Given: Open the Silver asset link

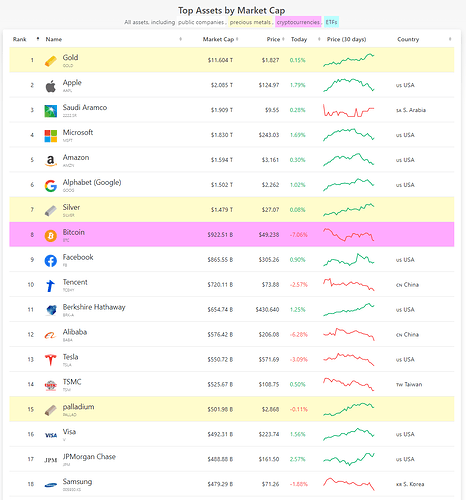Looking at the screenshot, I should pyautogui.click(x=71, y=207).
